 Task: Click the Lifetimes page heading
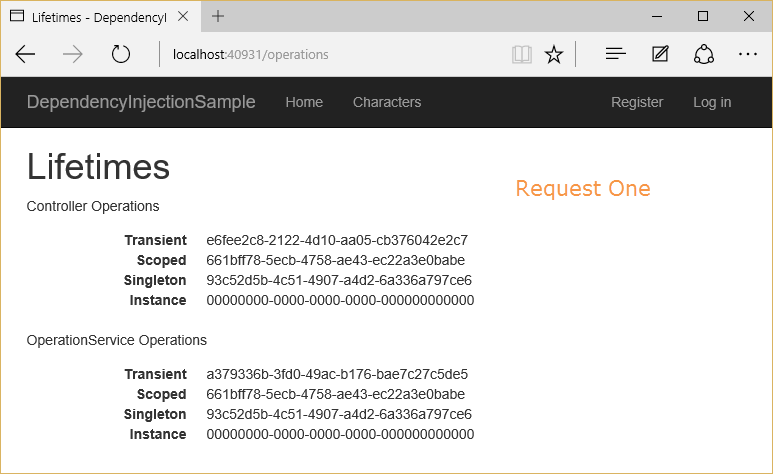pos(98,167)
